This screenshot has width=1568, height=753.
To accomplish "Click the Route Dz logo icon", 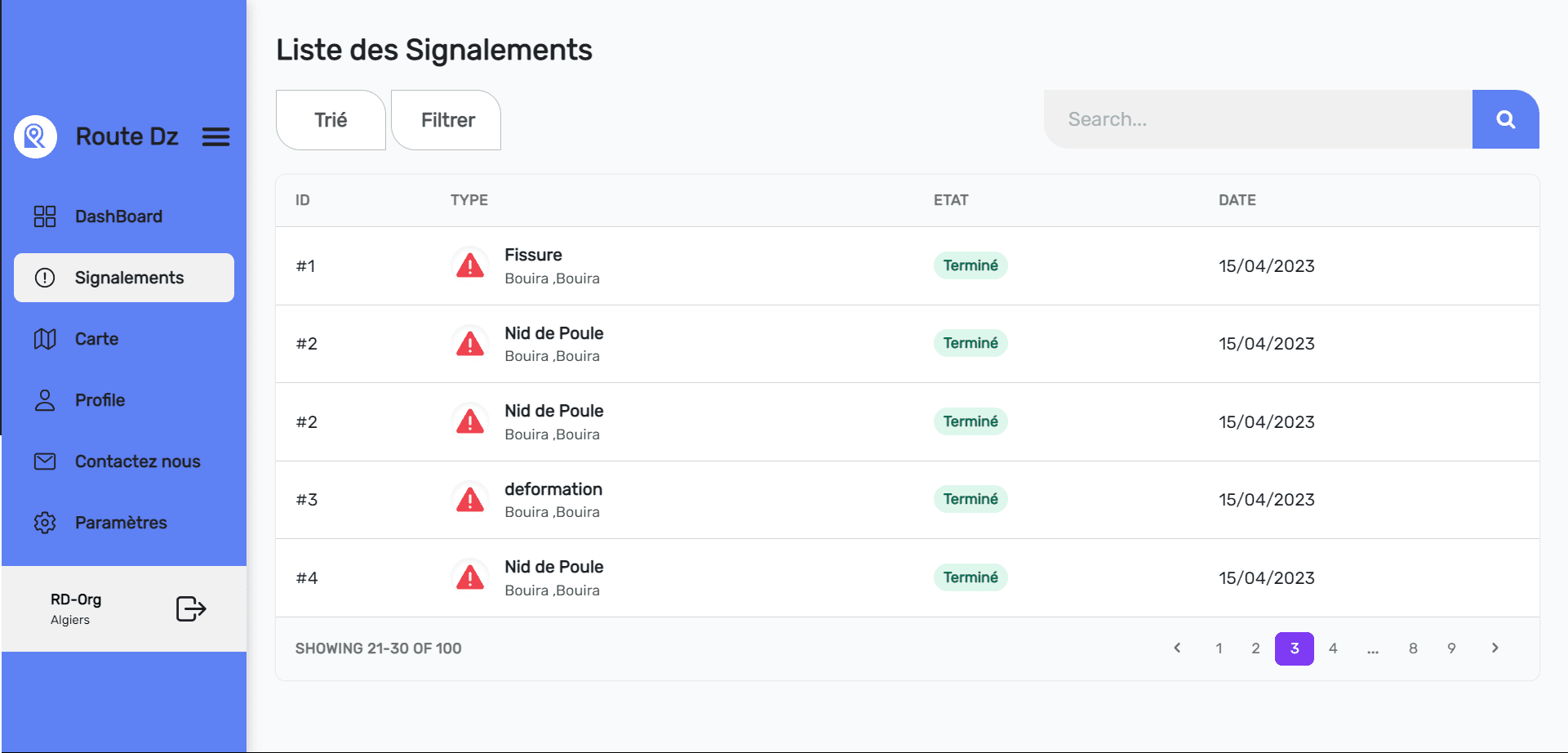I will tap(34, 136).
